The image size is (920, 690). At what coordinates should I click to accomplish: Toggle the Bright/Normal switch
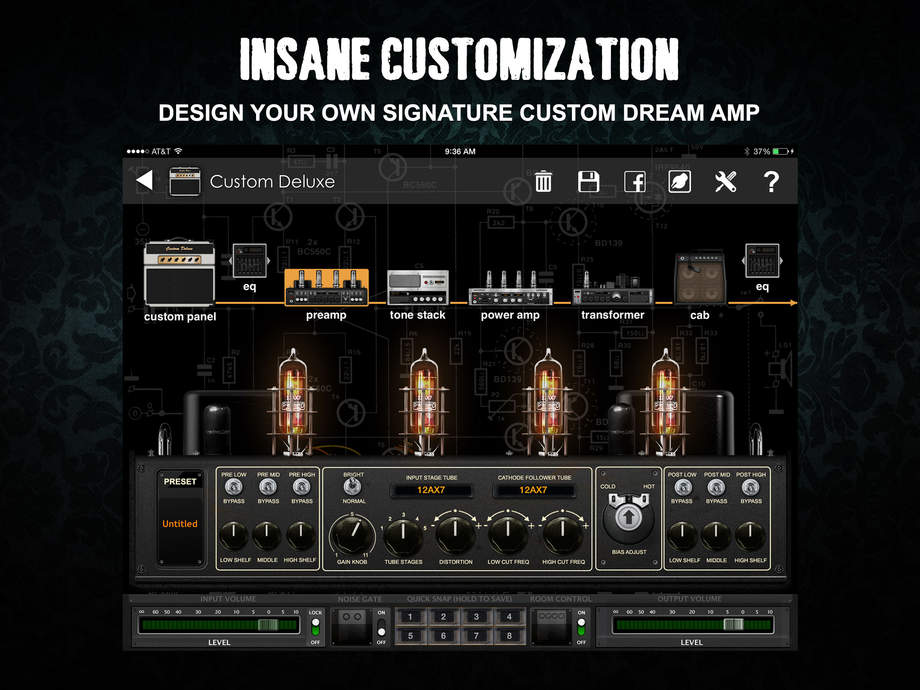coord(353,487)
